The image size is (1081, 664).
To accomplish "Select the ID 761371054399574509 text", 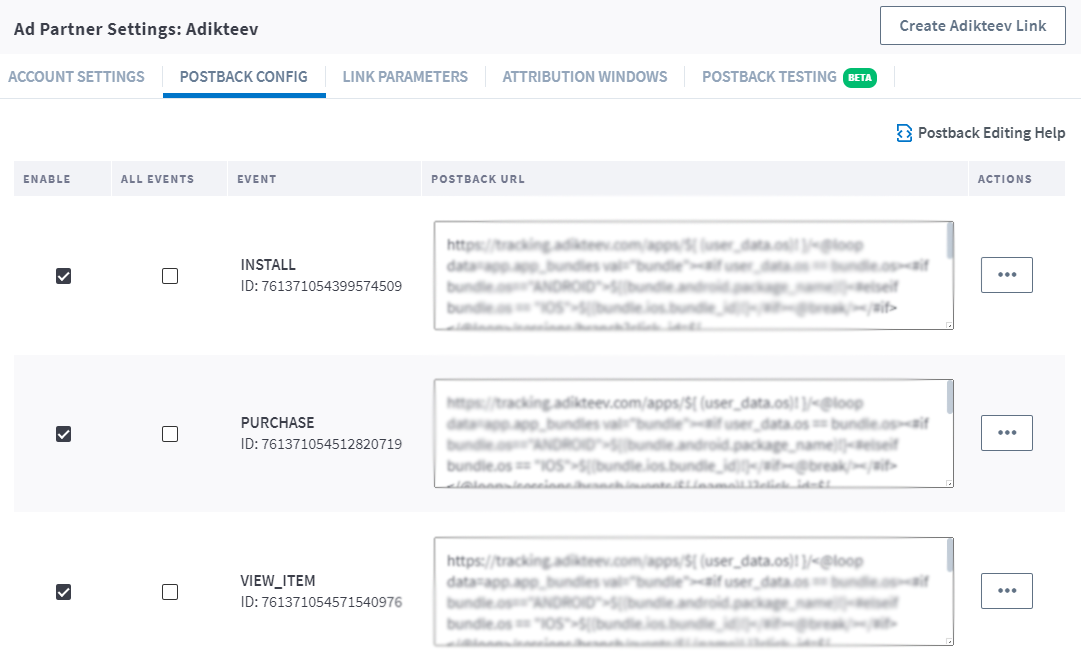I will pyautogui.click(x=321, y=286).
